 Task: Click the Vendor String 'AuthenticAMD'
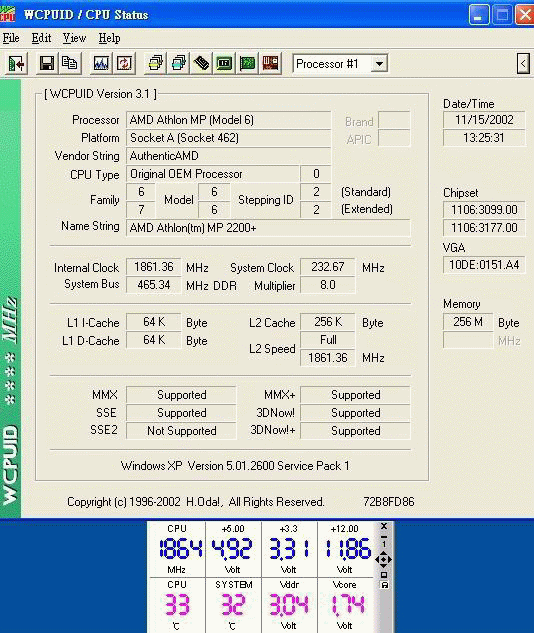coord(228,156)
